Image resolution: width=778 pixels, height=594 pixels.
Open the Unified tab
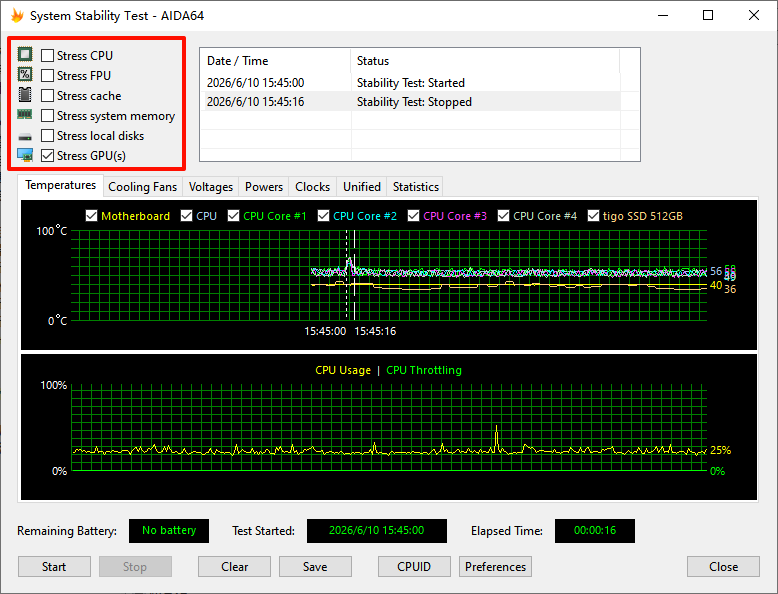coord(362,187)
